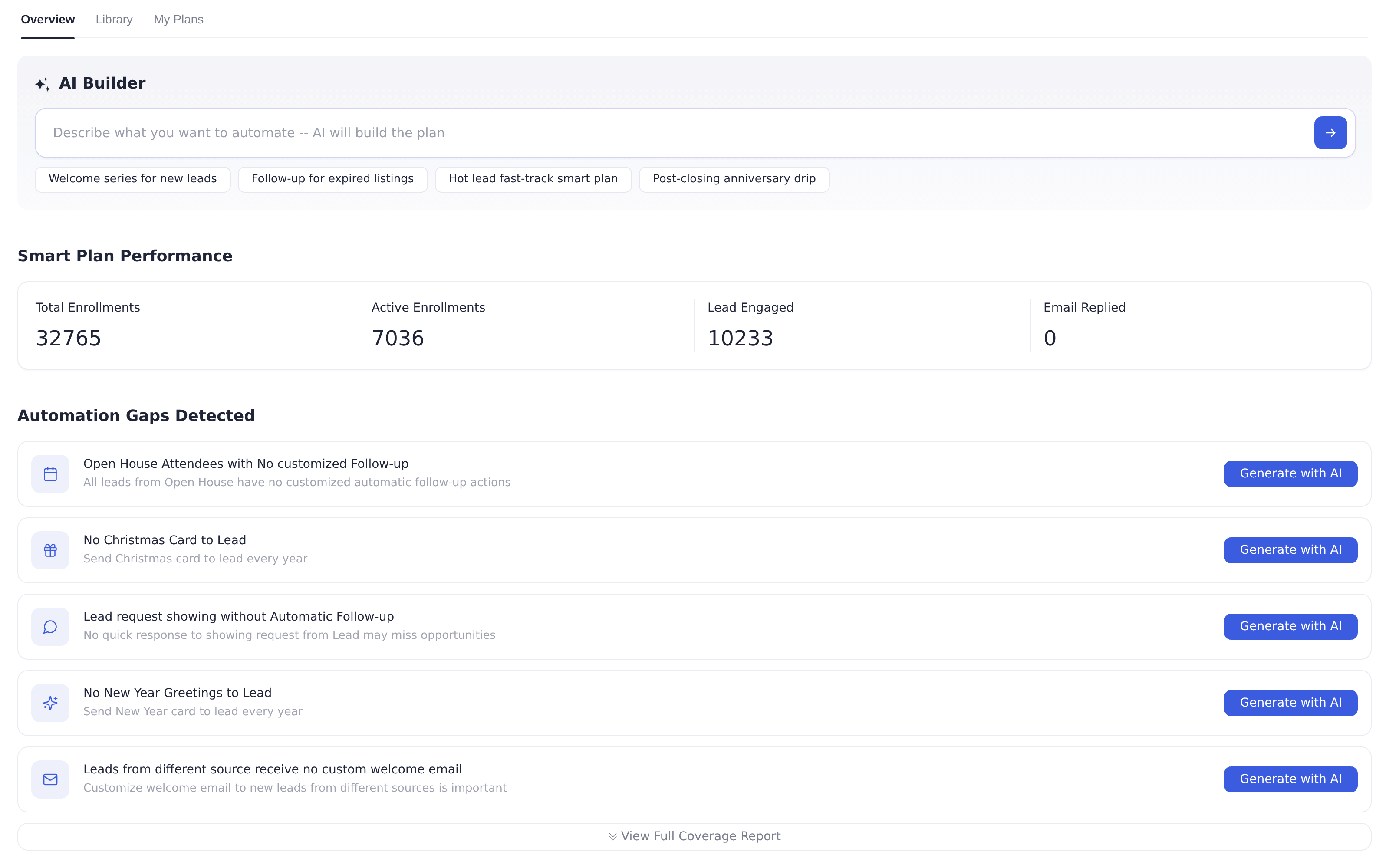Click chat bubble icon for Lead request showing
This screenshot has width=1389, height=868.
(50, 627)
